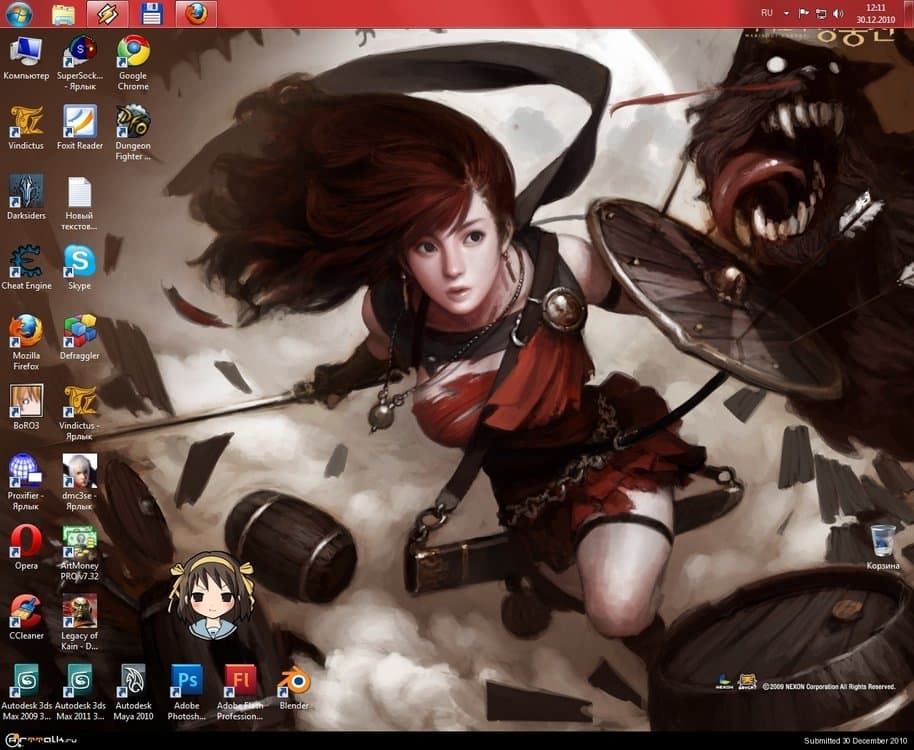The image size is (914, 750).
Task: Click the RU language indicator
Action: (767, 14)
